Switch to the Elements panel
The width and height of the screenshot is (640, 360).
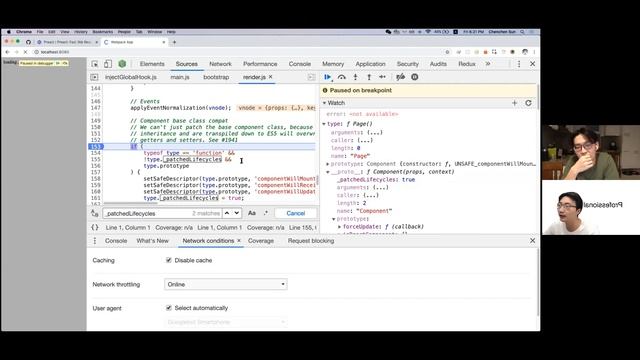point(152,64)
